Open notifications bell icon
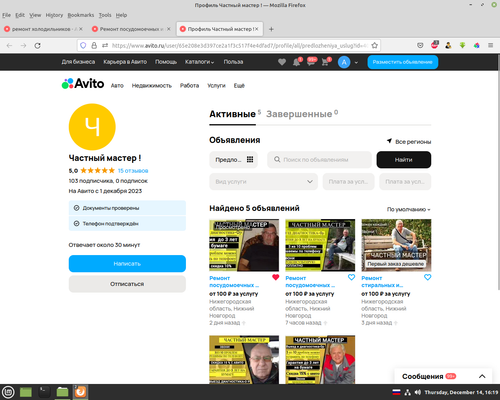This screenshot has width=500, height=400. (x=296, y=62)
